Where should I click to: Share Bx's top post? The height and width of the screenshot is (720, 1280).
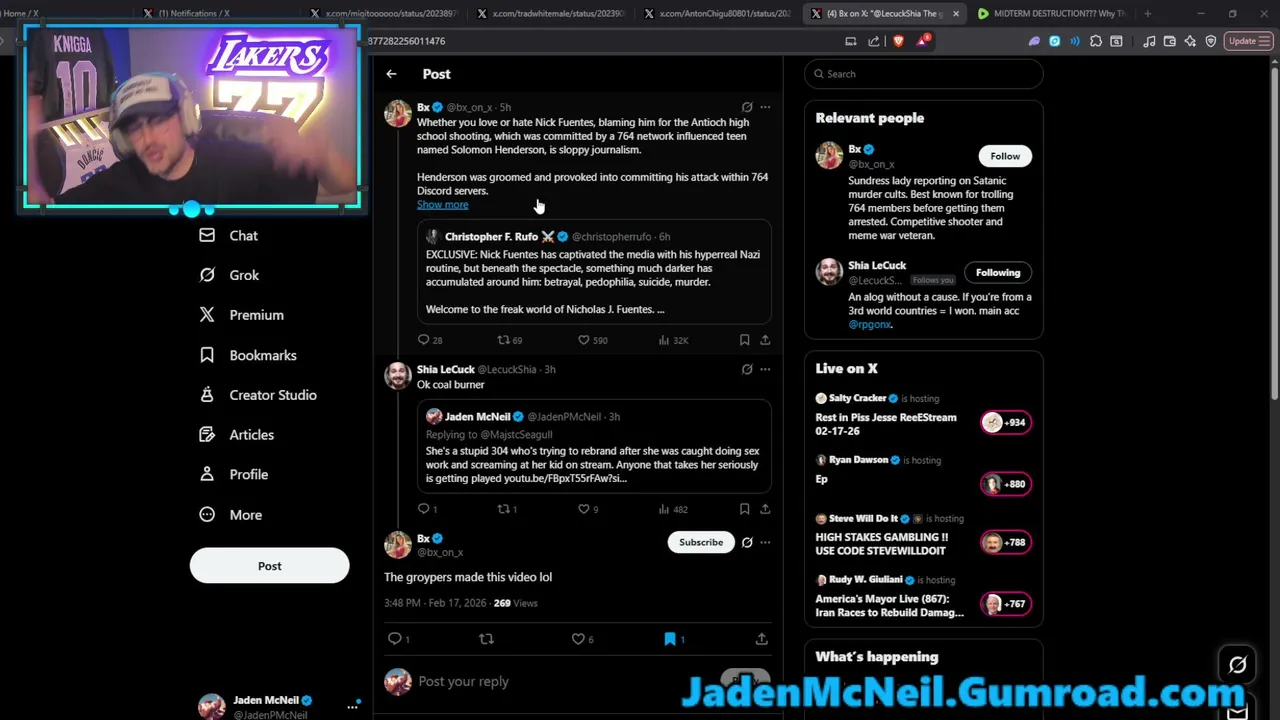tap(765, 340)
